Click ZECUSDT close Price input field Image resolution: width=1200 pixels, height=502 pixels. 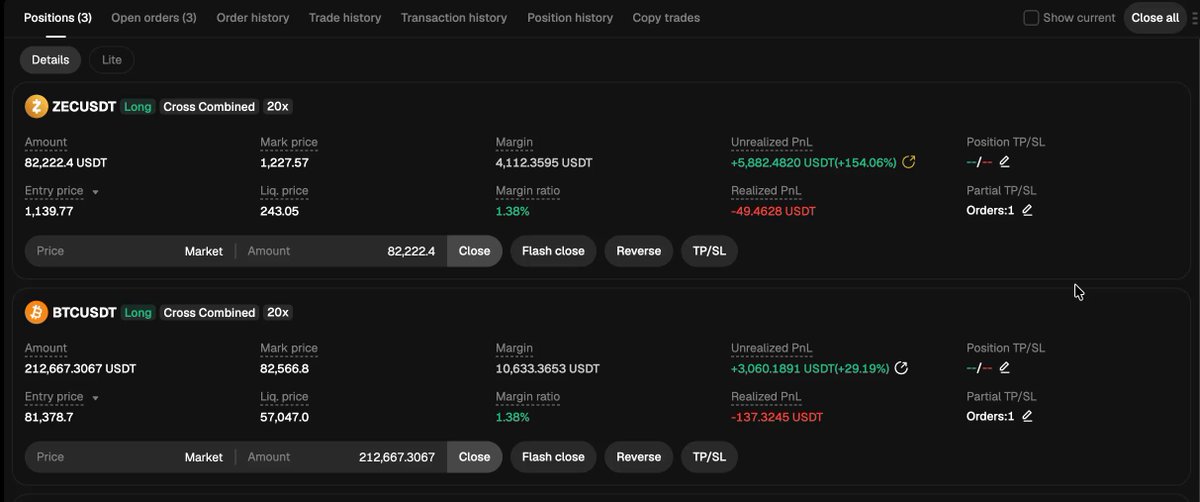(x=100, y=251)
